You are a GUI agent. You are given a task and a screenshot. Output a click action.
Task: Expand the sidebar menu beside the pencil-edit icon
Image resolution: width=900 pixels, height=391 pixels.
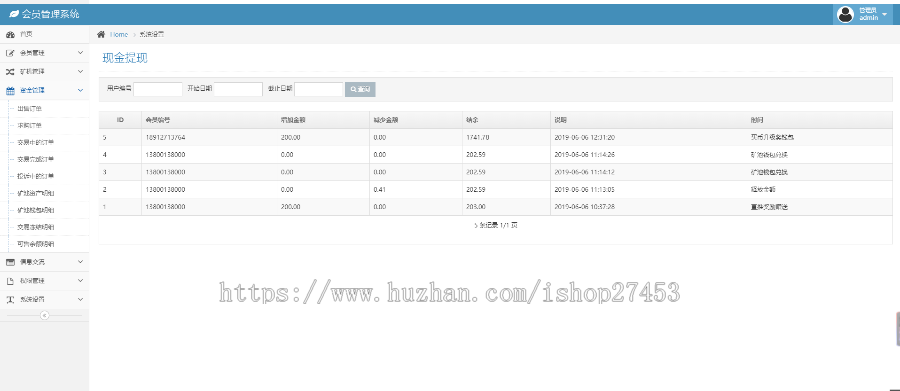click(80, 53)
